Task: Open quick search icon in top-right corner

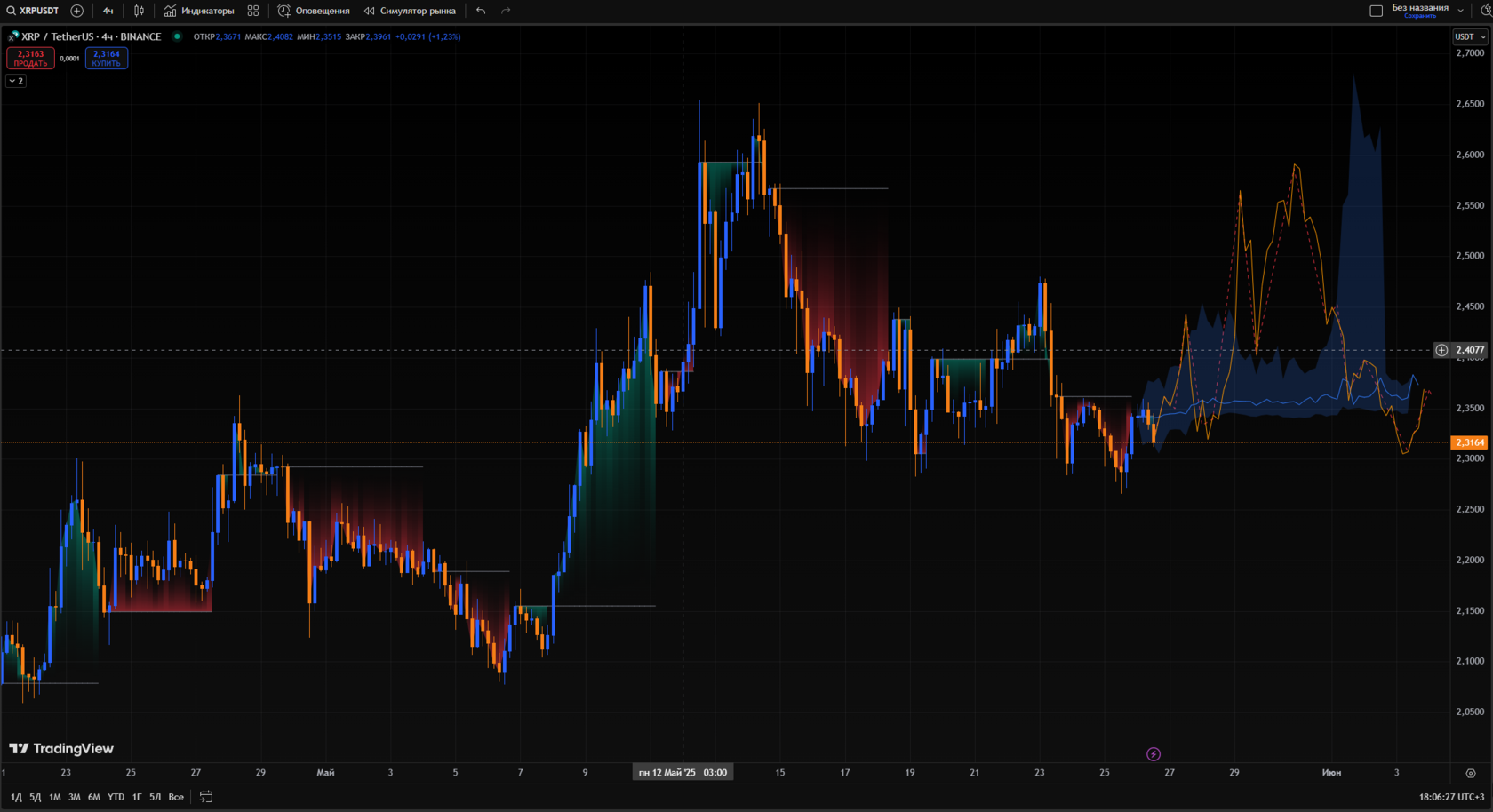Action: click(x=1486, y=11)
